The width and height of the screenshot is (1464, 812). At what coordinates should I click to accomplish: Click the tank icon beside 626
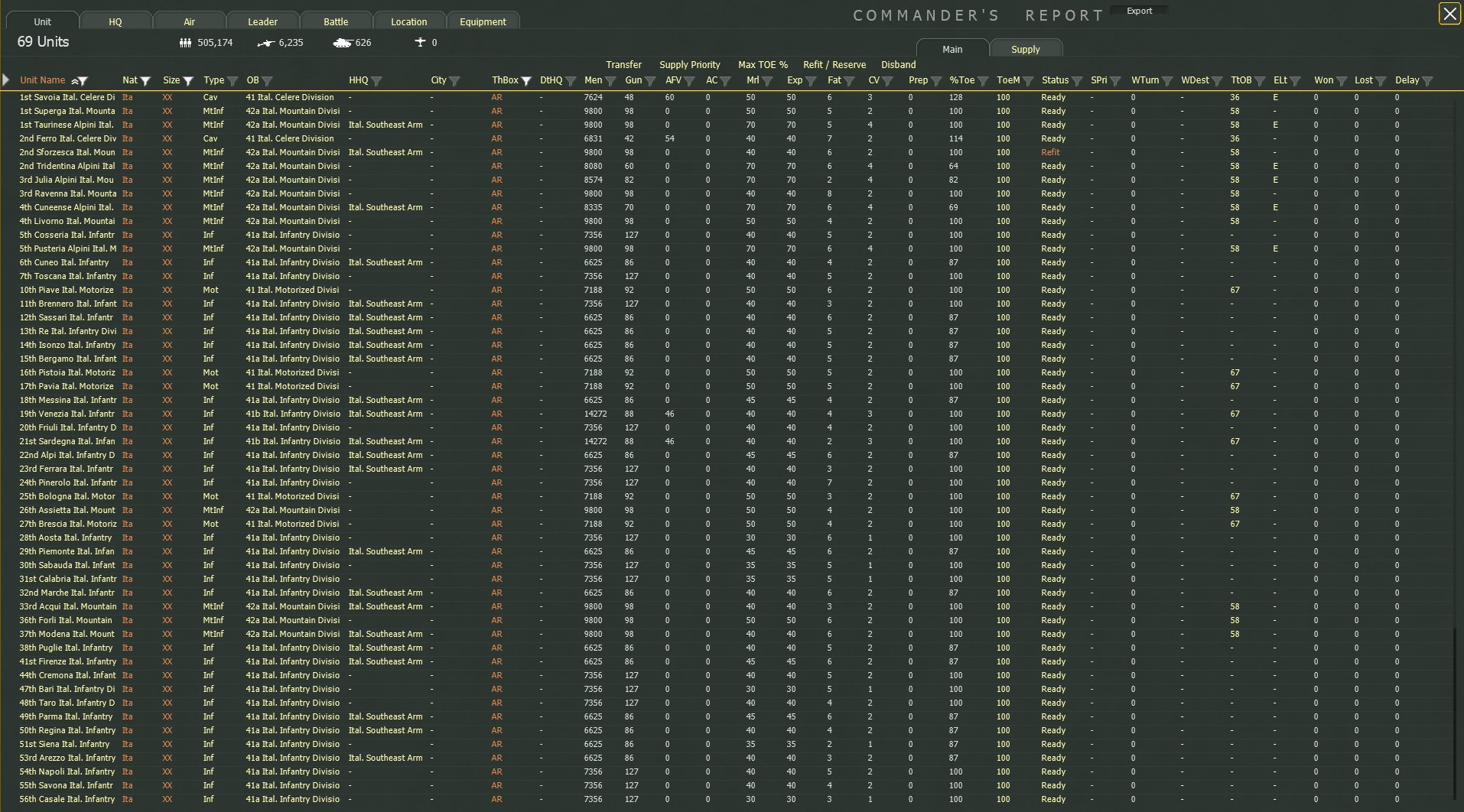coord(342,43)
